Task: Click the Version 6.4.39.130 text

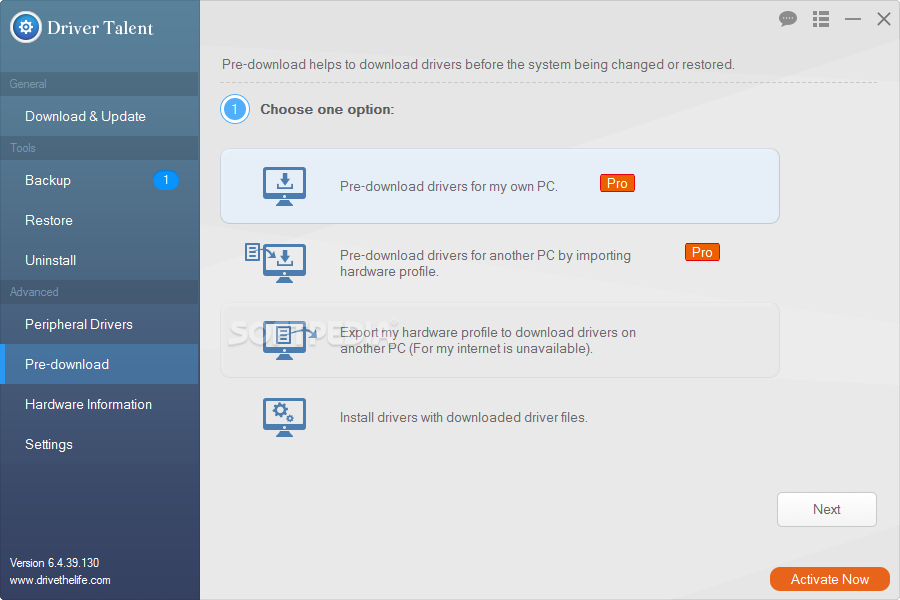Action: [55, 563]
